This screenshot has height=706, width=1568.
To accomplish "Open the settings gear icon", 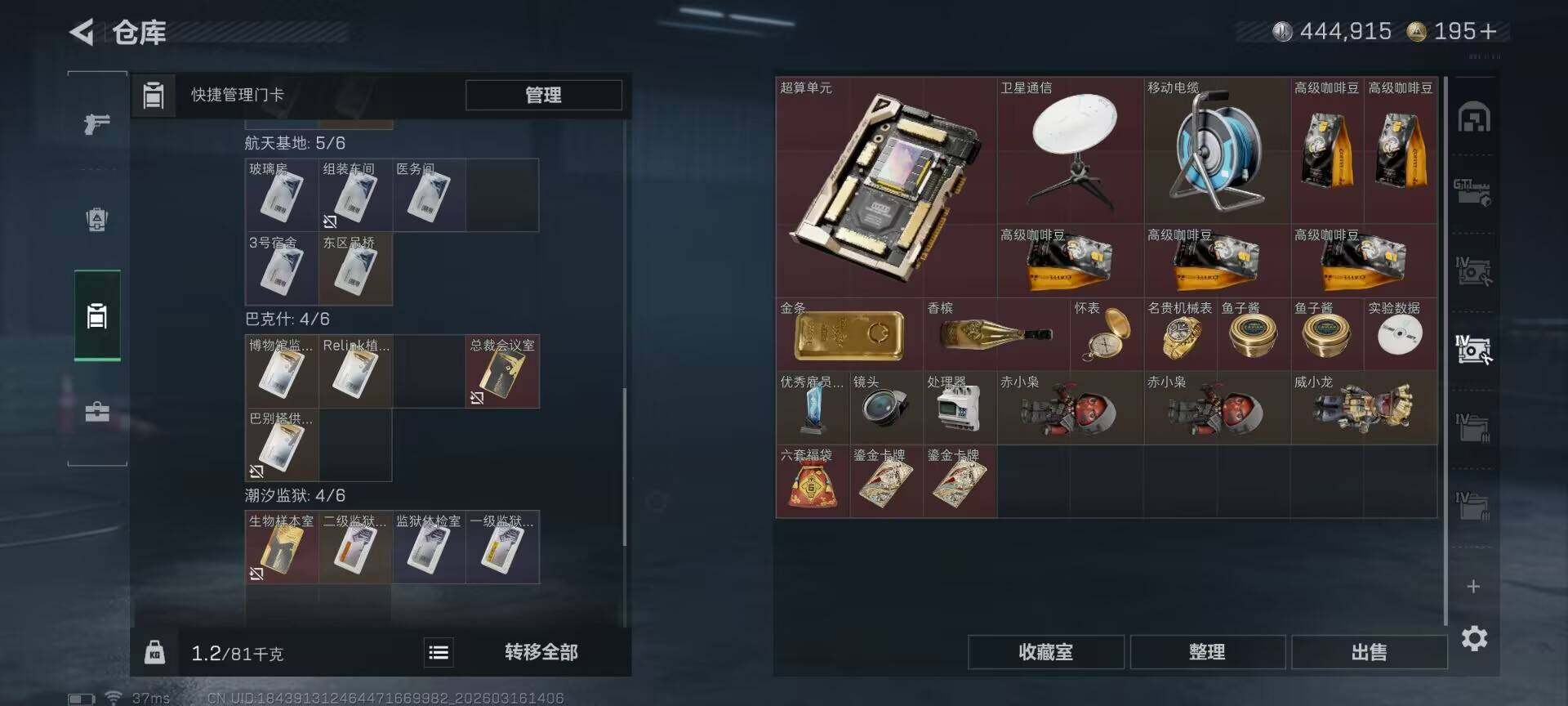I will (1474, 638).
